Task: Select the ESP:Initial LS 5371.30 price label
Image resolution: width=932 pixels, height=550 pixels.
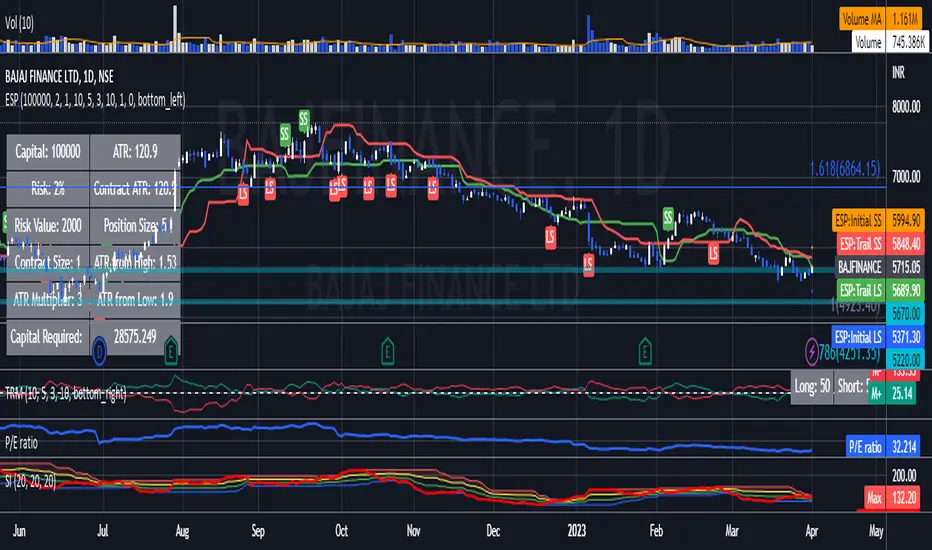Action: tap(878, 337)
